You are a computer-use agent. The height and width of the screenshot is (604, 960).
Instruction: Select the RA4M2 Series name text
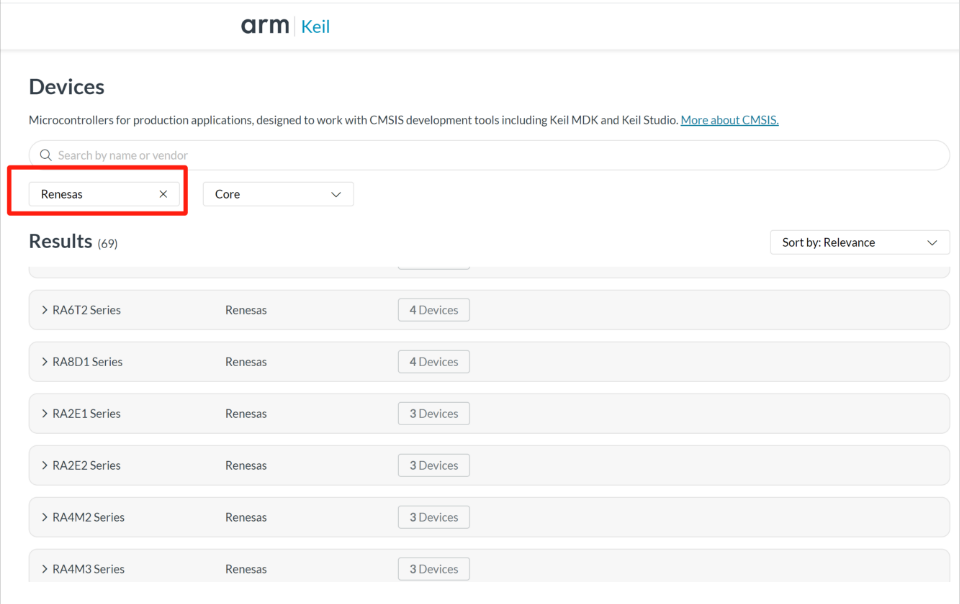pyautogui.click(x=88, y=517)
